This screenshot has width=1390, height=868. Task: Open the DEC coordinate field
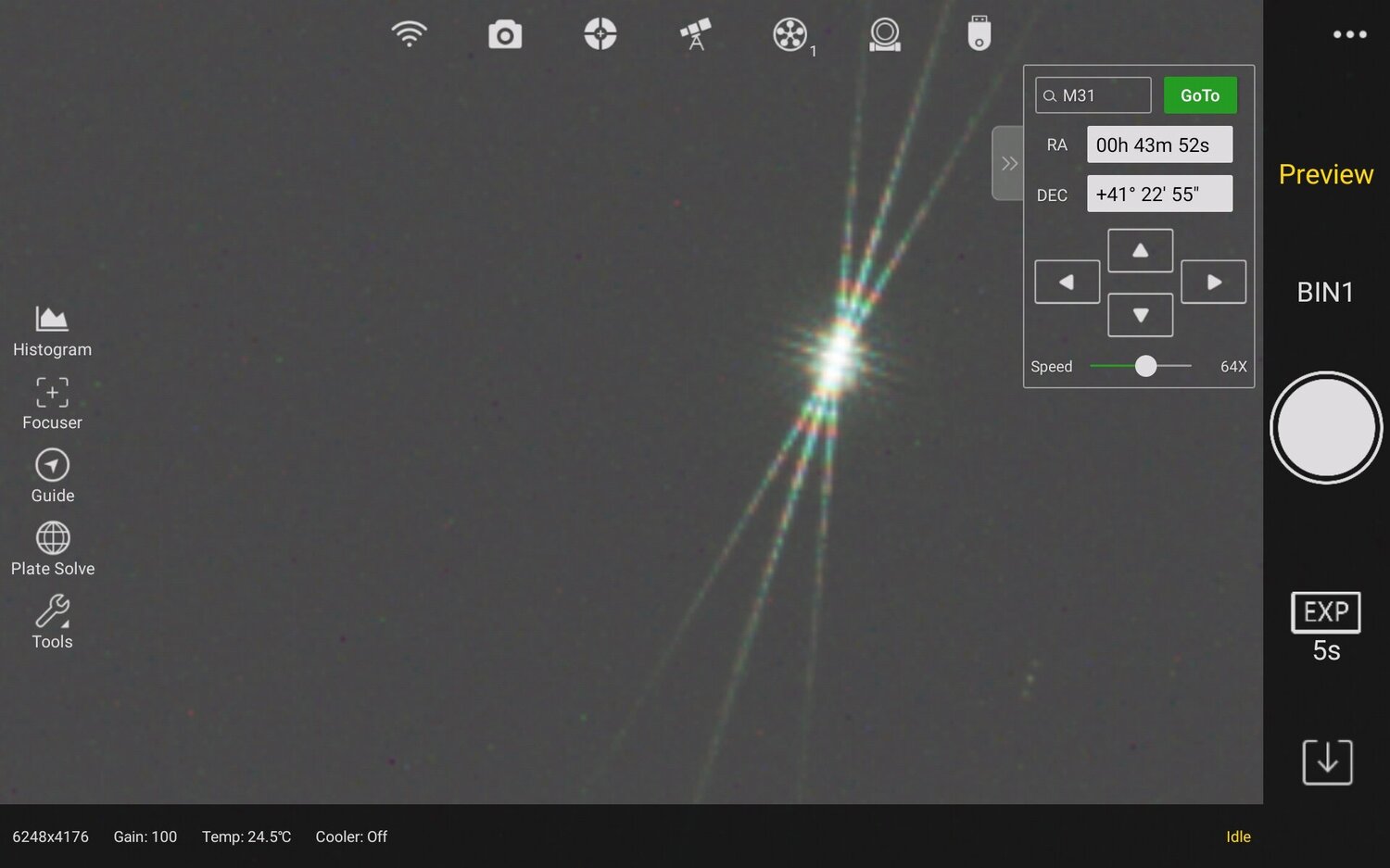1159,194
